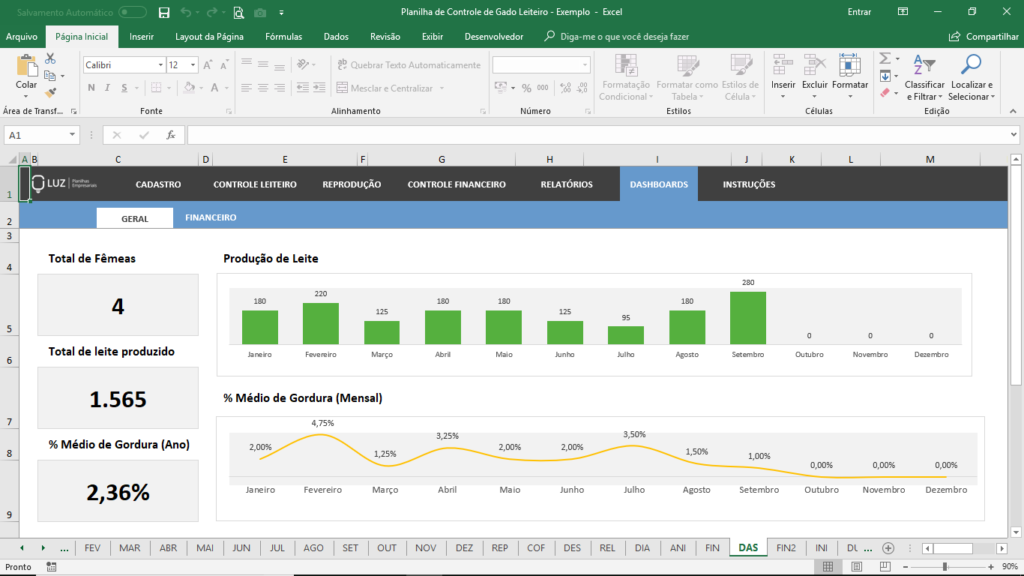
Task: Click the AutoSum icon in Edição group
Action: pos(884,60)
